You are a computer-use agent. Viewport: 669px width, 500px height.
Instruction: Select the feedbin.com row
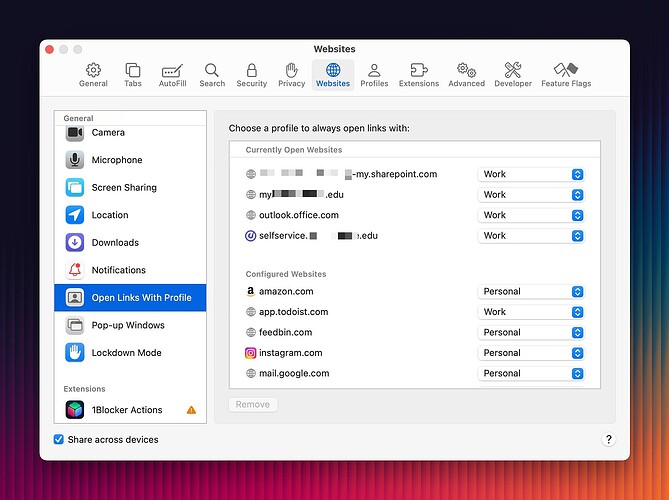point(286,333)
